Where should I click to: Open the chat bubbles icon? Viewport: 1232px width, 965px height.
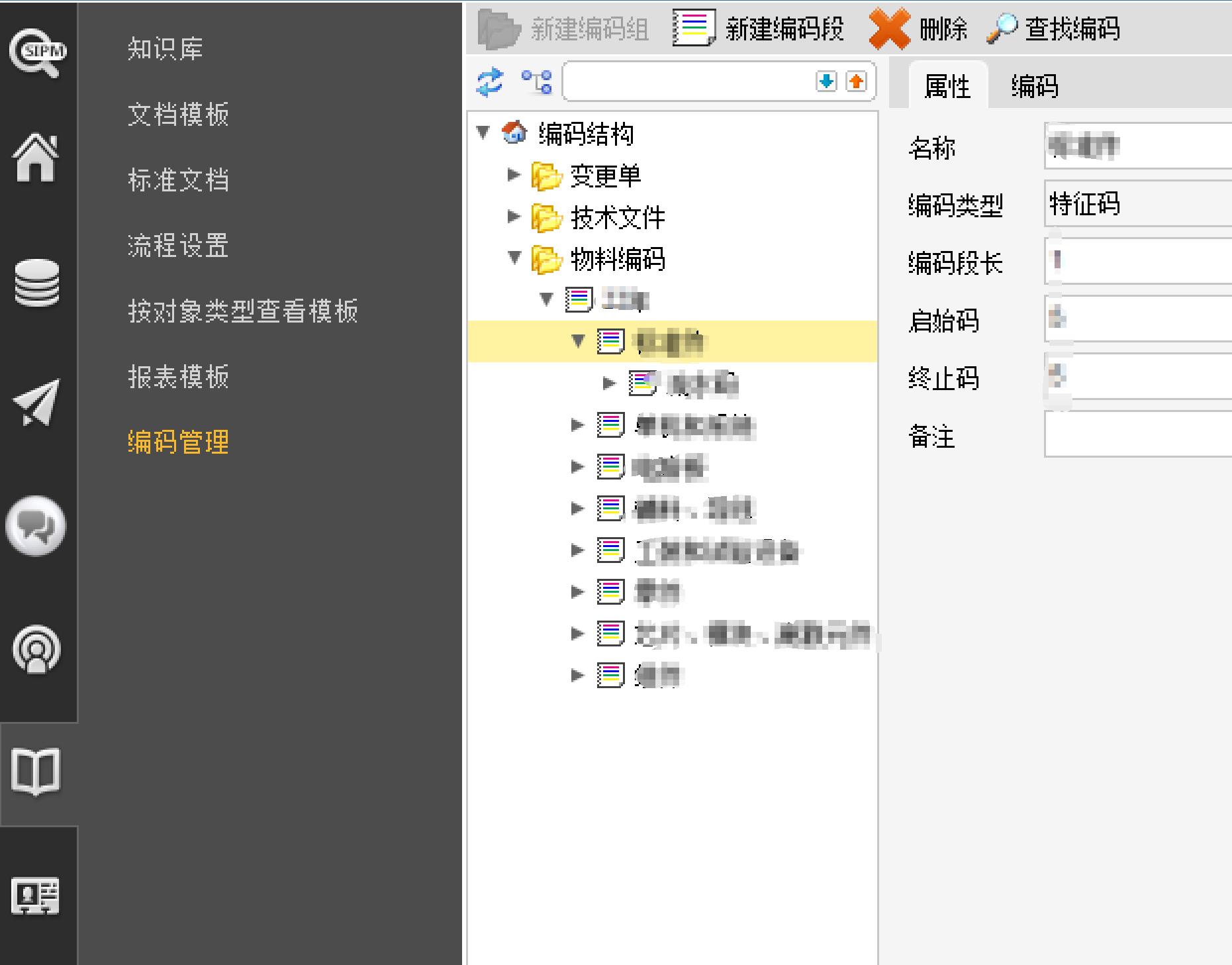pos(36,526)
